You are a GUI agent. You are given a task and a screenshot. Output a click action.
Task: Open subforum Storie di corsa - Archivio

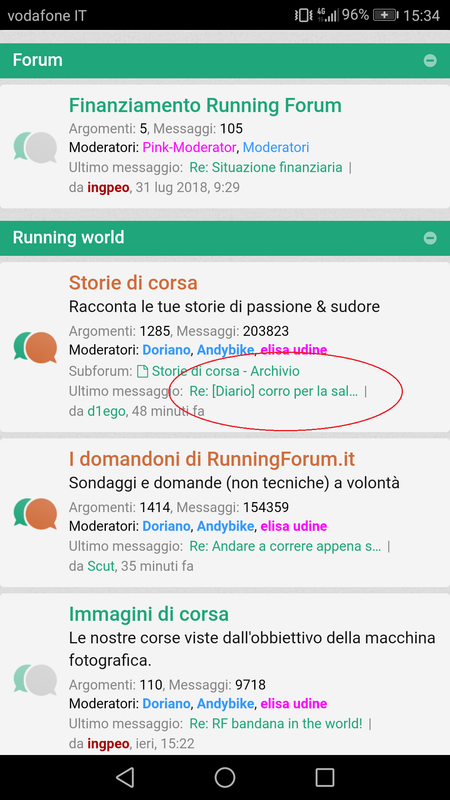pyautogui.click(x=226, y=371)
